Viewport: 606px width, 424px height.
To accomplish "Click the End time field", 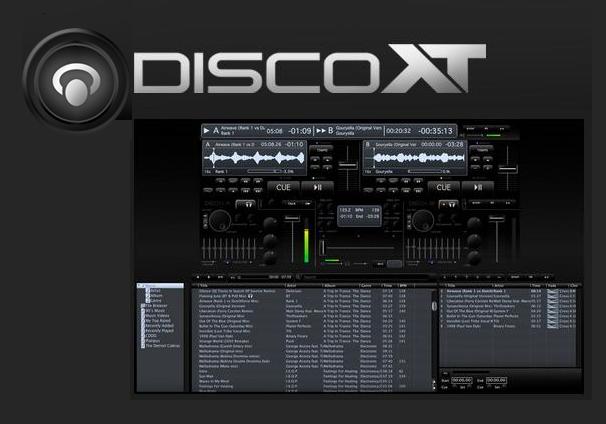I will pyautogui.click(x=497, y=380).
